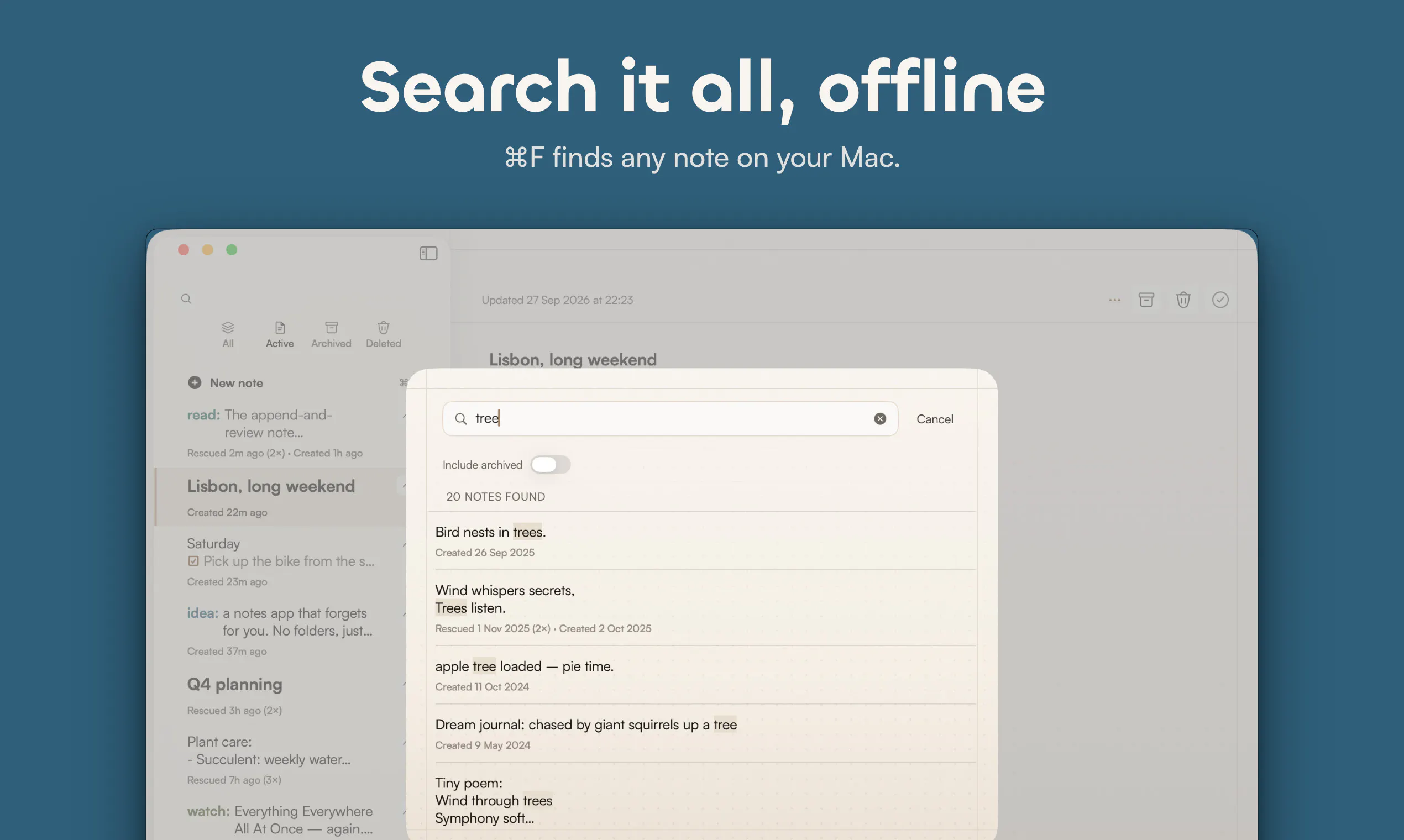Mark note done with checkmark circle icon
The height and width of the screenshot is (840, 1404).
pyautogui.click(x=1220, y=300)
